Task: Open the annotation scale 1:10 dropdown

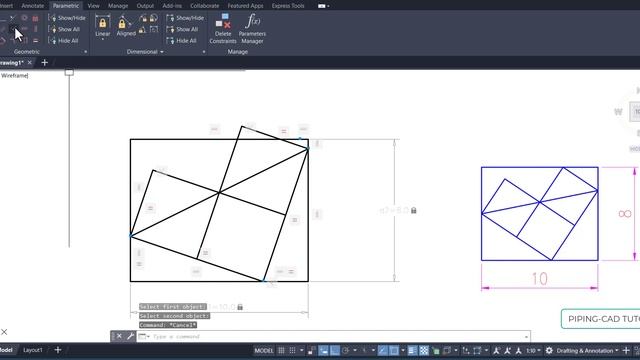Action: click(x=533, y=350)
